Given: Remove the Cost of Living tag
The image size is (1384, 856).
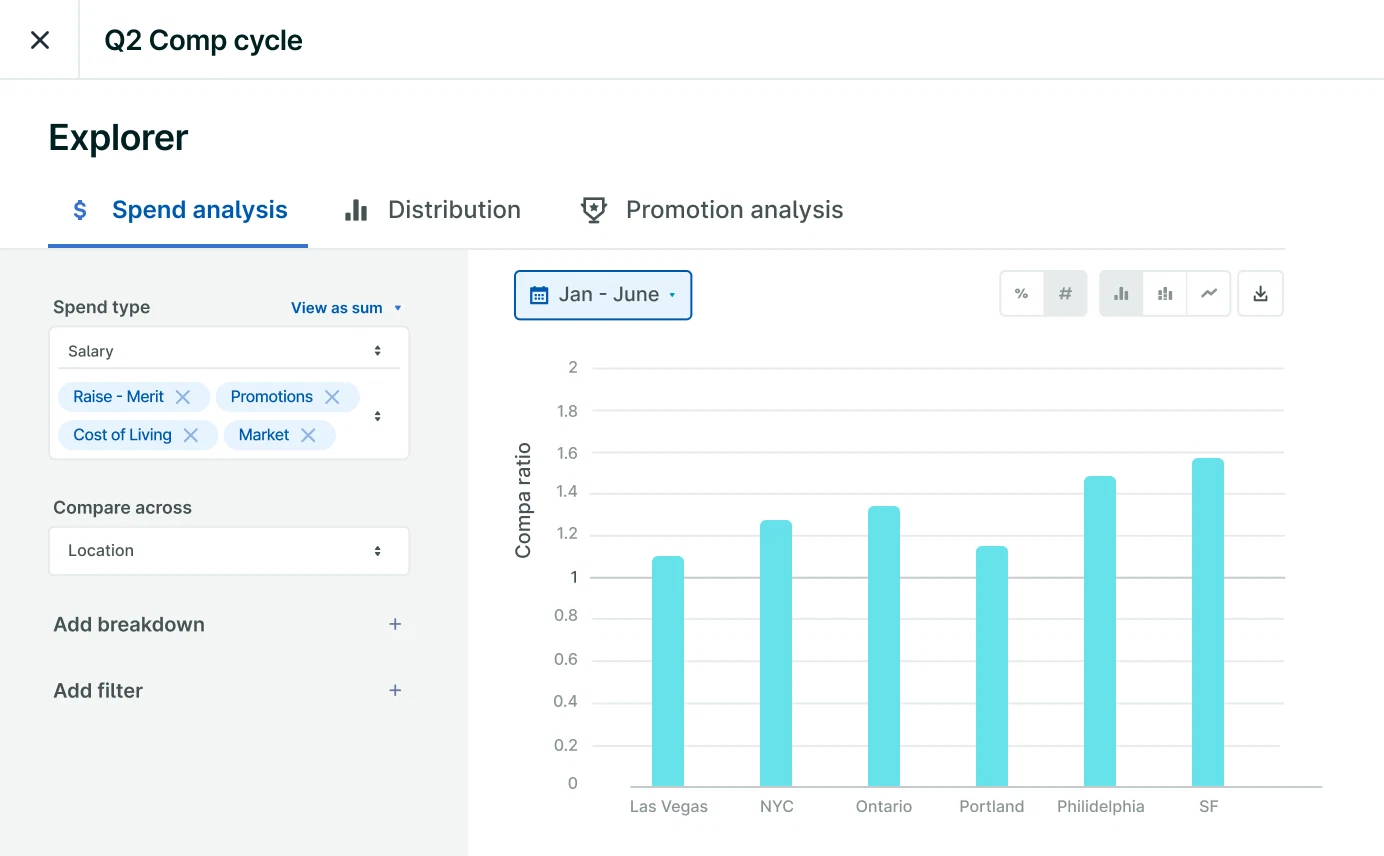Looking at the screenshot, I should coord(191,435).
